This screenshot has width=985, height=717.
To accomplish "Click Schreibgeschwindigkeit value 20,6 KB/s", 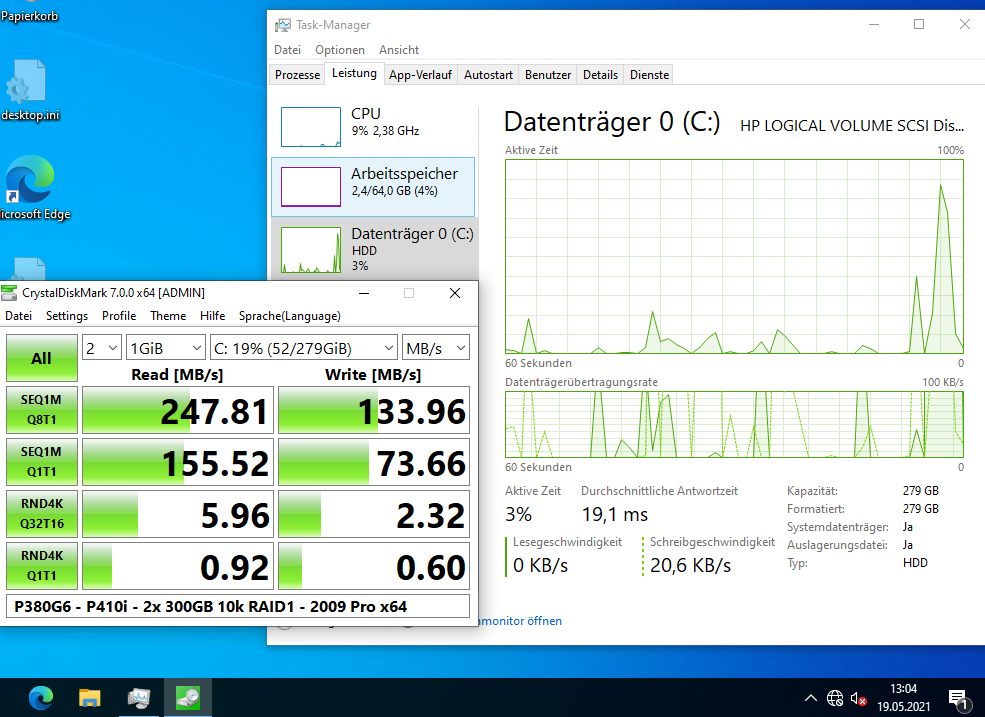I will [x=690, y=566].
